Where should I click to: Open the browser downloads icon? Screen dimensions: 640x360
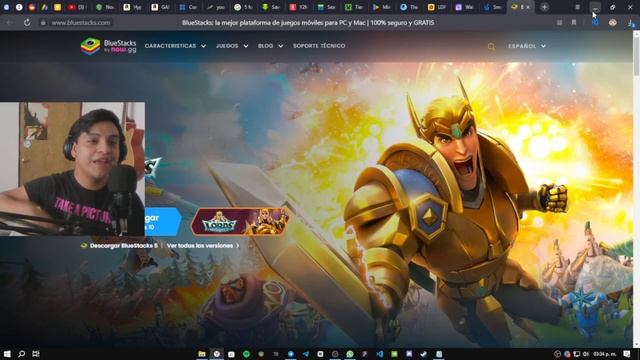pyautogui.click(x=631, y=23)
